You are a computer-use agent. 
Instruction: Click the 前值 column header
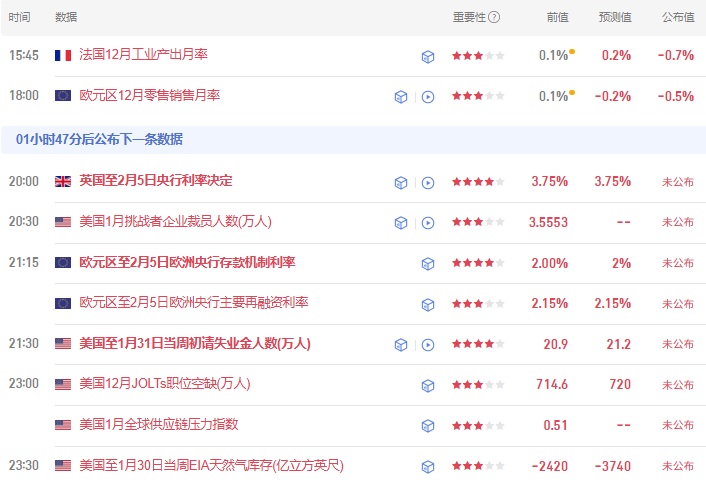pyautogui.click(x=557, y=17)
